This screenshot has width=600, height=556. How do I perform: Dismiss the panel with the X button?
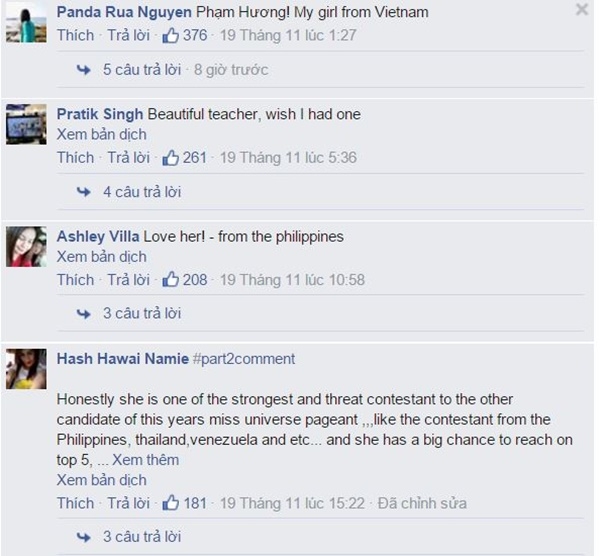tap(582, 9)
